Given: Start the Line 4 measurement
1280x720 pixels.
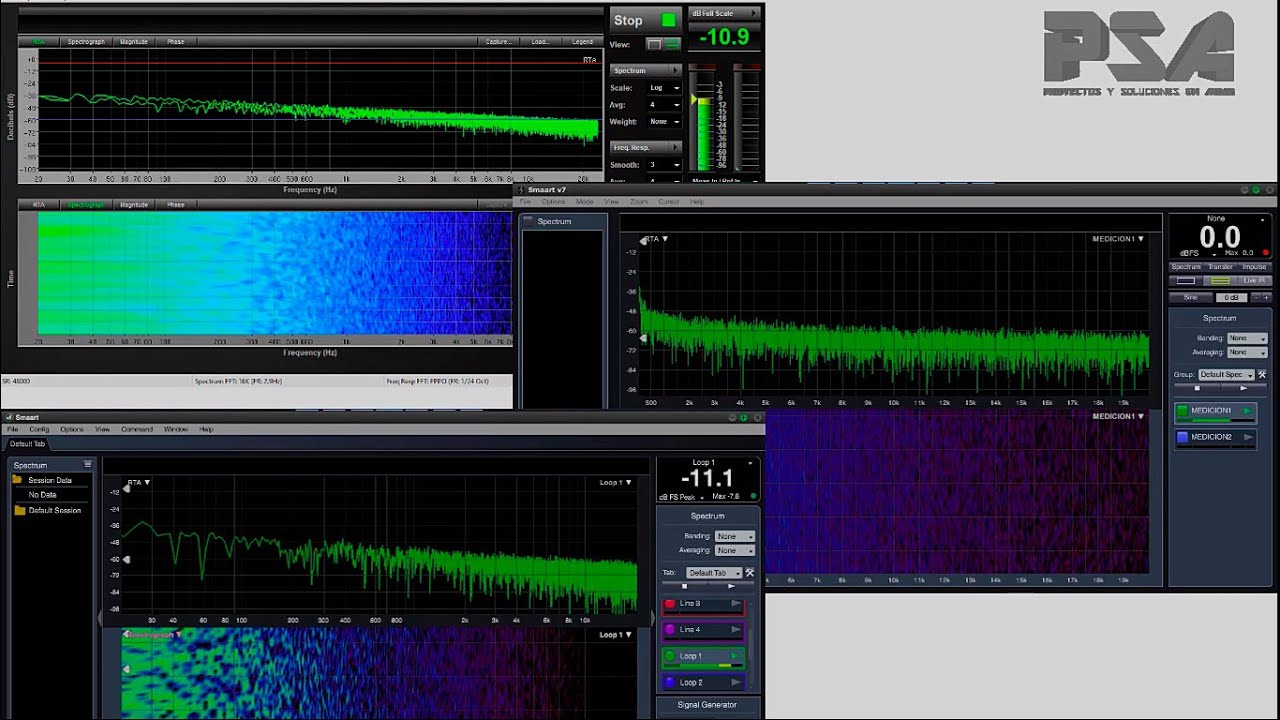Looking at the screenshot, I should click(736, 629).
